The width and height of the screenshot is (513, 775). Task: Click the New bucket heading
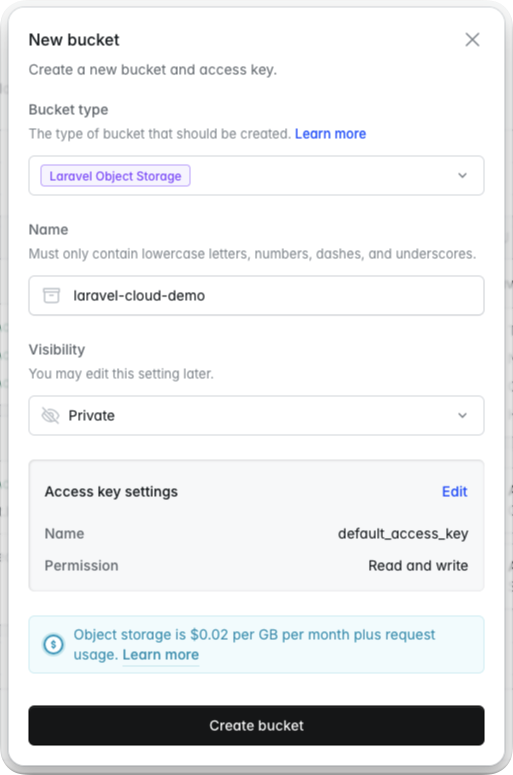(74, 40)
